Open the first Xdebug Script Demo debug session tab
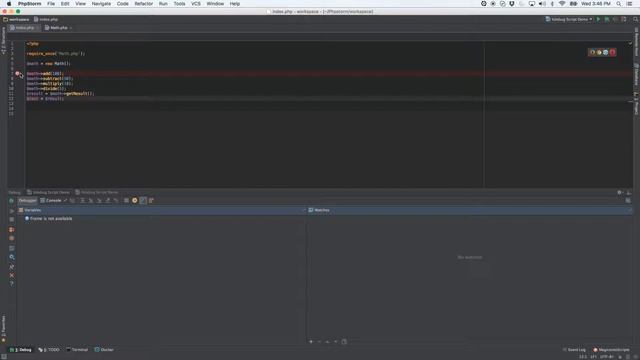The image size is (640, 360). [x=48, y=192]
